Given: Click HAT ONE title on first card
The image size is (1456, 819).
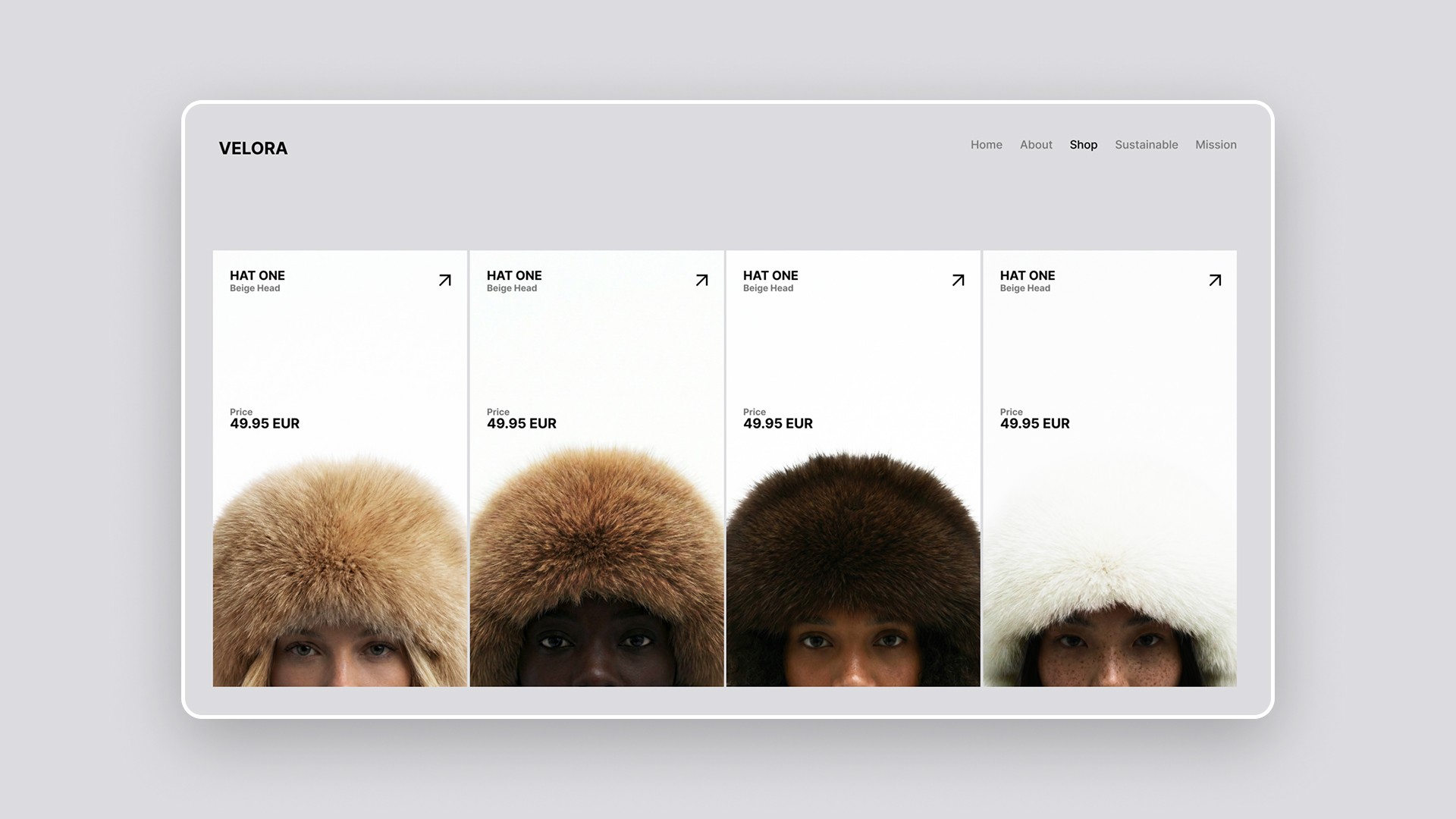Looking at the screenshot, I should (257, 276).
